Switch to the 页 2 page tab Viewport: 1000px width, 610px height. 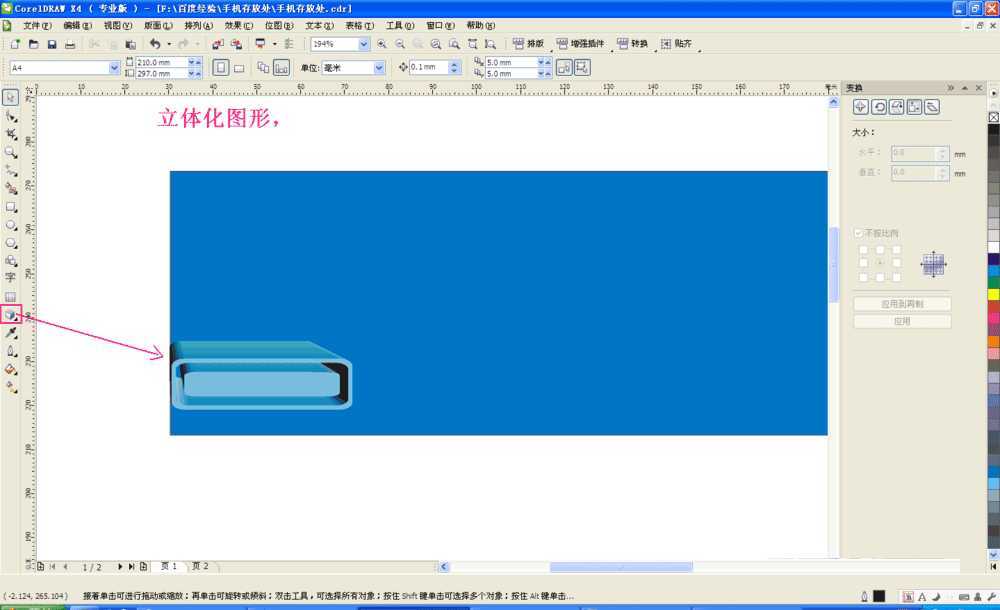tap(200, 565)
